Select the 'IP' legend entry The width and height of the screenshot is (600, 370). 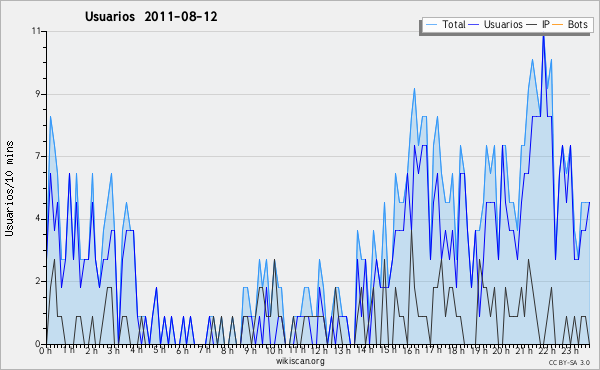pos(546,24)
